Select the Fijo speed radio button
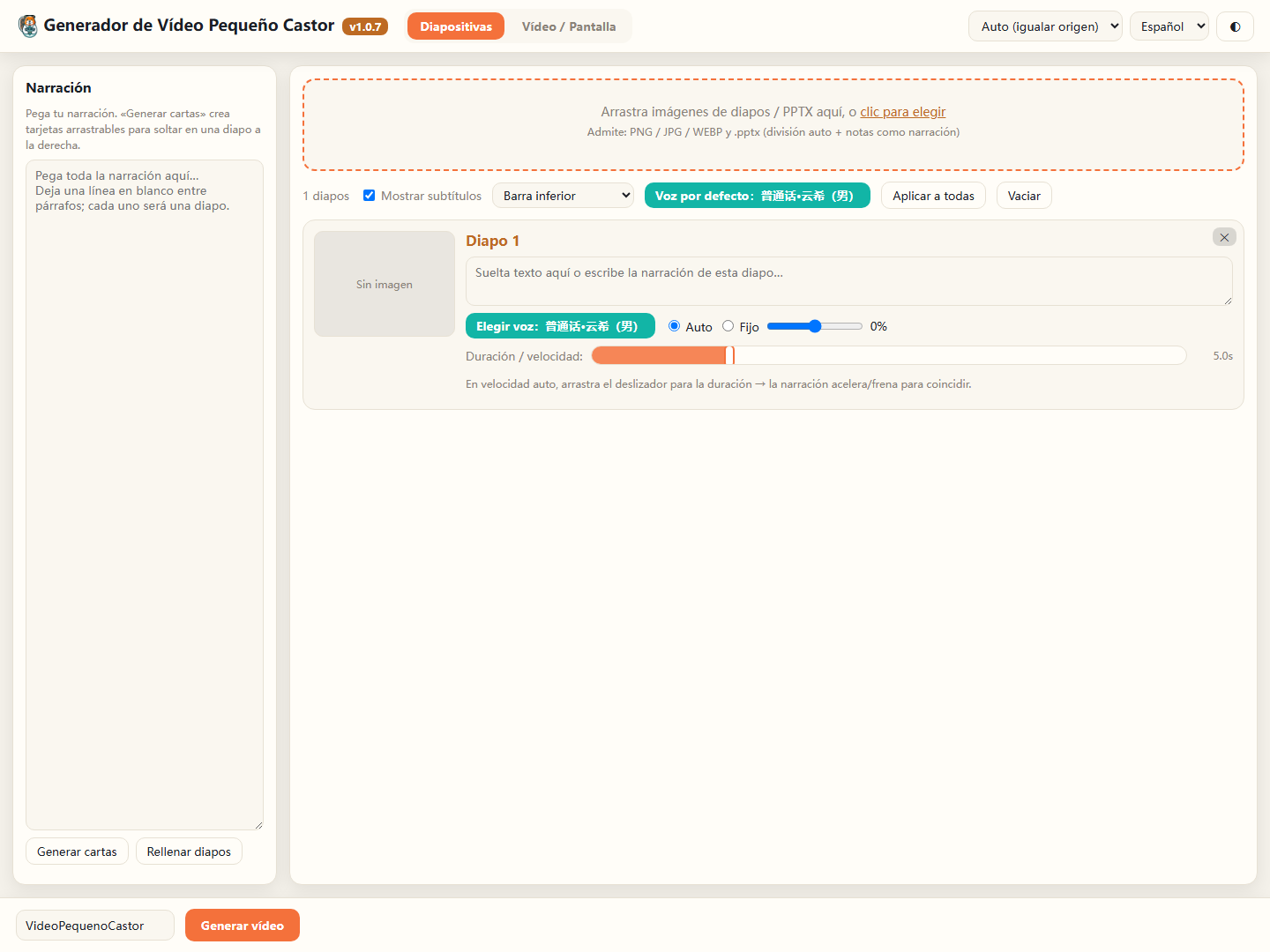This screenshot has width=1270, height=952. tap(728, 326)
